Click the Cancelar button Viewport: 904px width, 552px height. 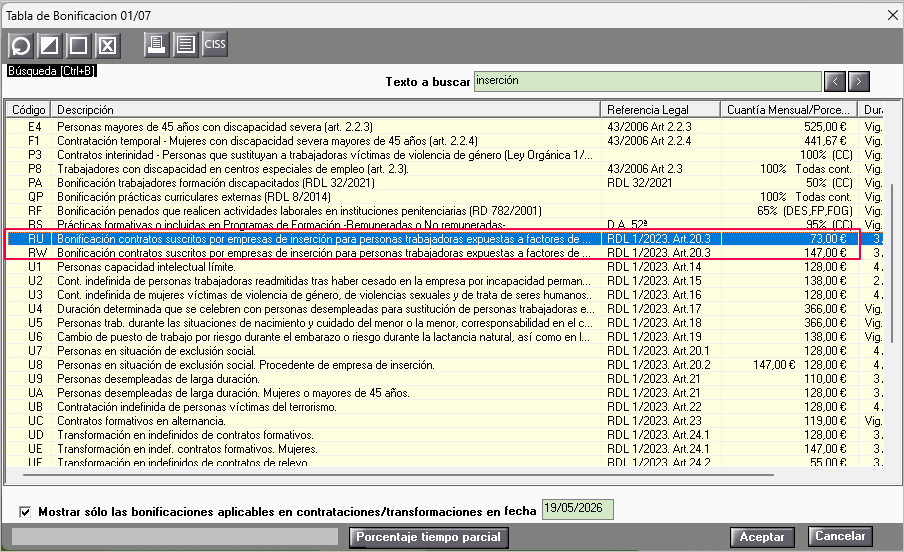(840, 536)
